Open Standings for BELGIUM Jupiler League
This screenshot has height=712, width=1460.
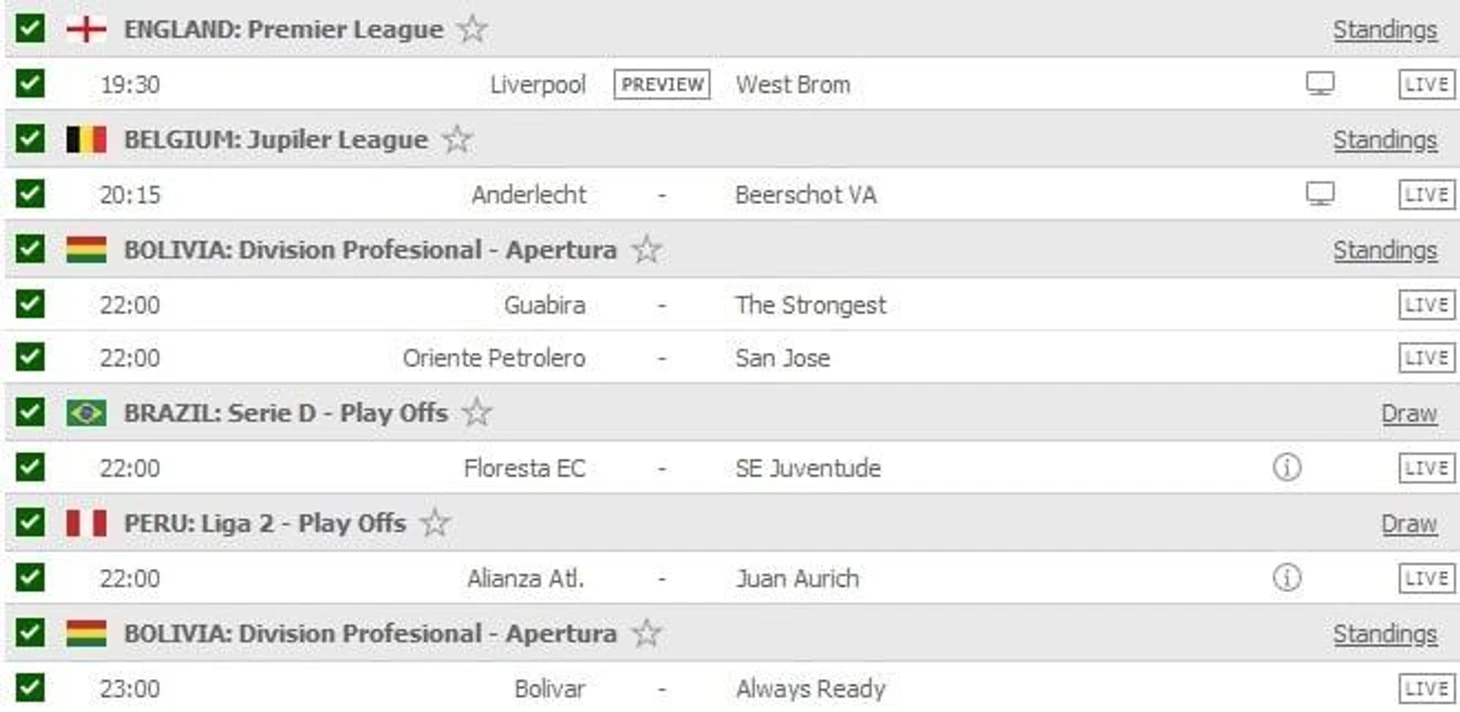[1385, 140]
